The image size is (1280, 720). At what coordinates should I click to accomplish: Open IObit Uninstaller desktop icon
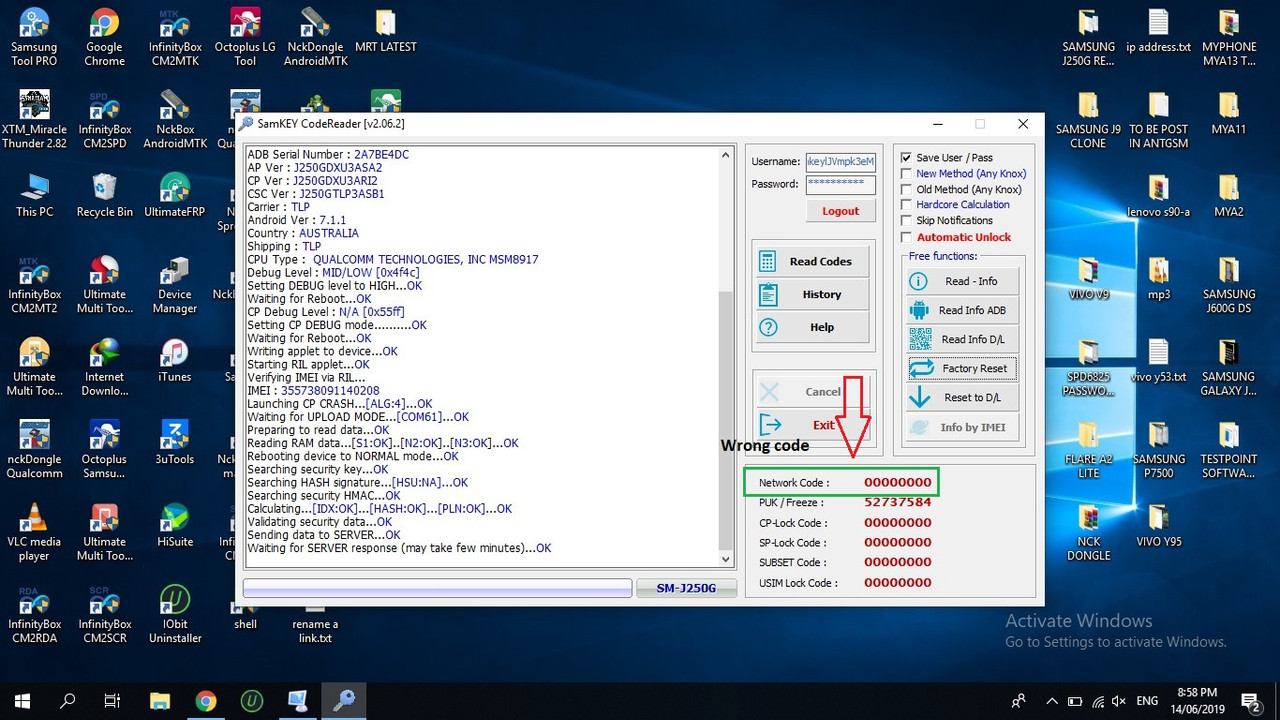174,614
